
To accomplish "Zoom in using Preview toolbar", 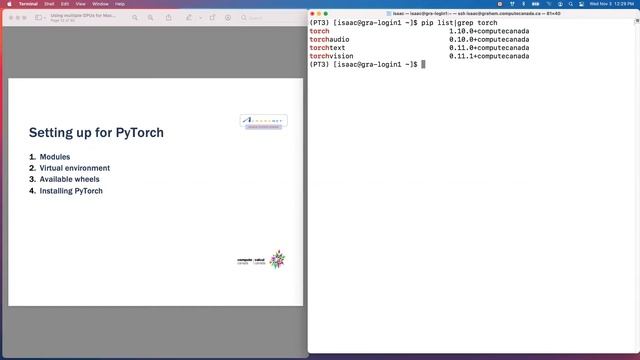I will pos(151,18).
